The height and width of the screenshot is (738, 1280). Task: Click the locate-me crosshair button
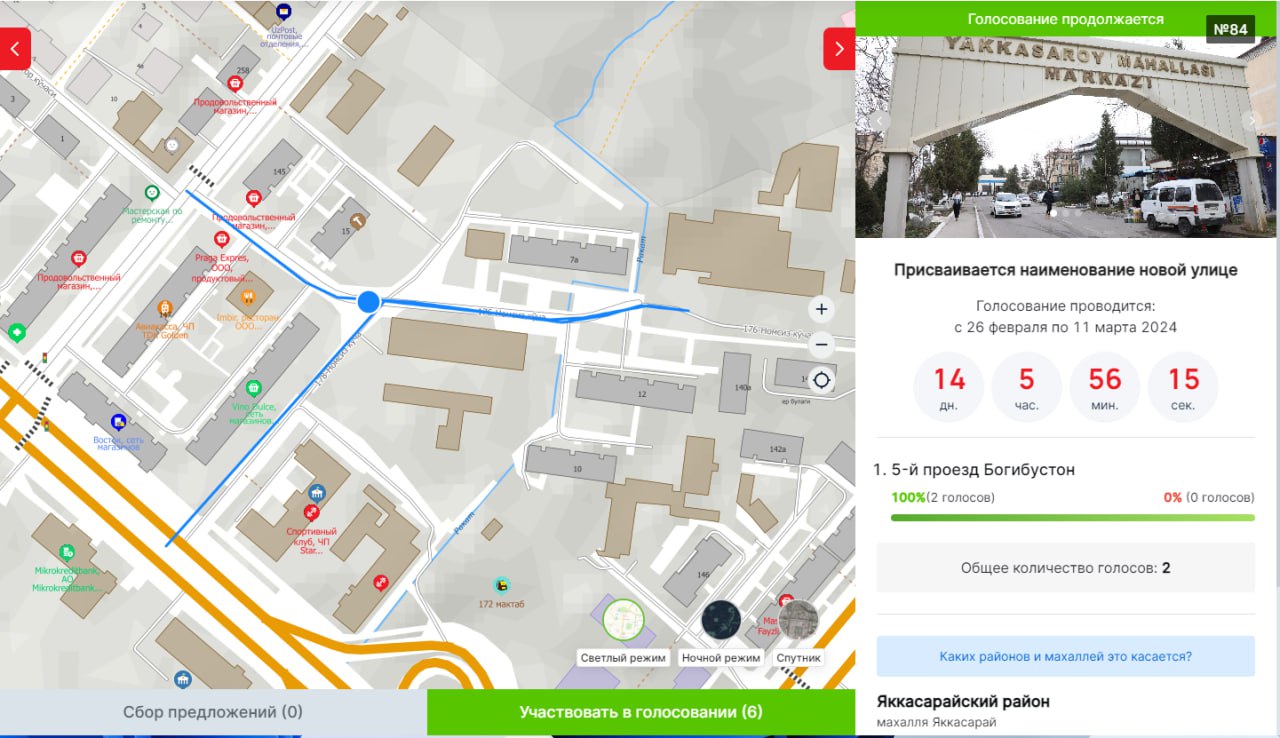point(821,381)
